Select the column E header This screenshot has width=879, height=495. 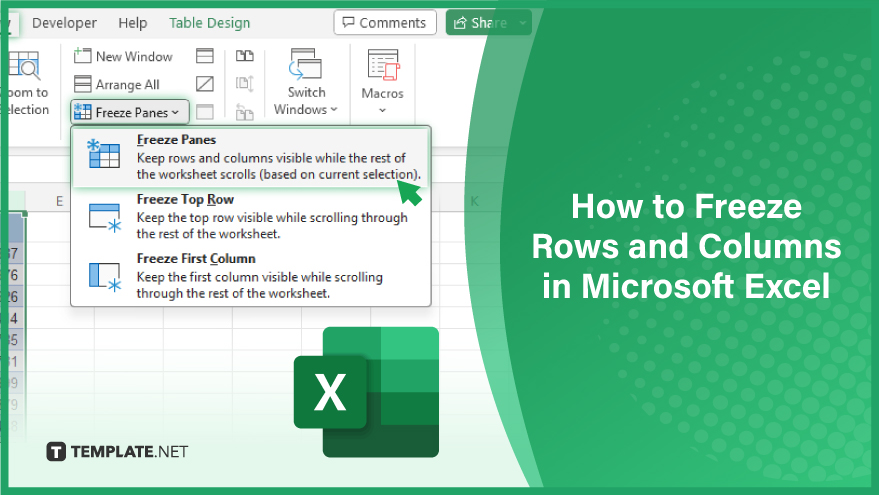point(59,201)
